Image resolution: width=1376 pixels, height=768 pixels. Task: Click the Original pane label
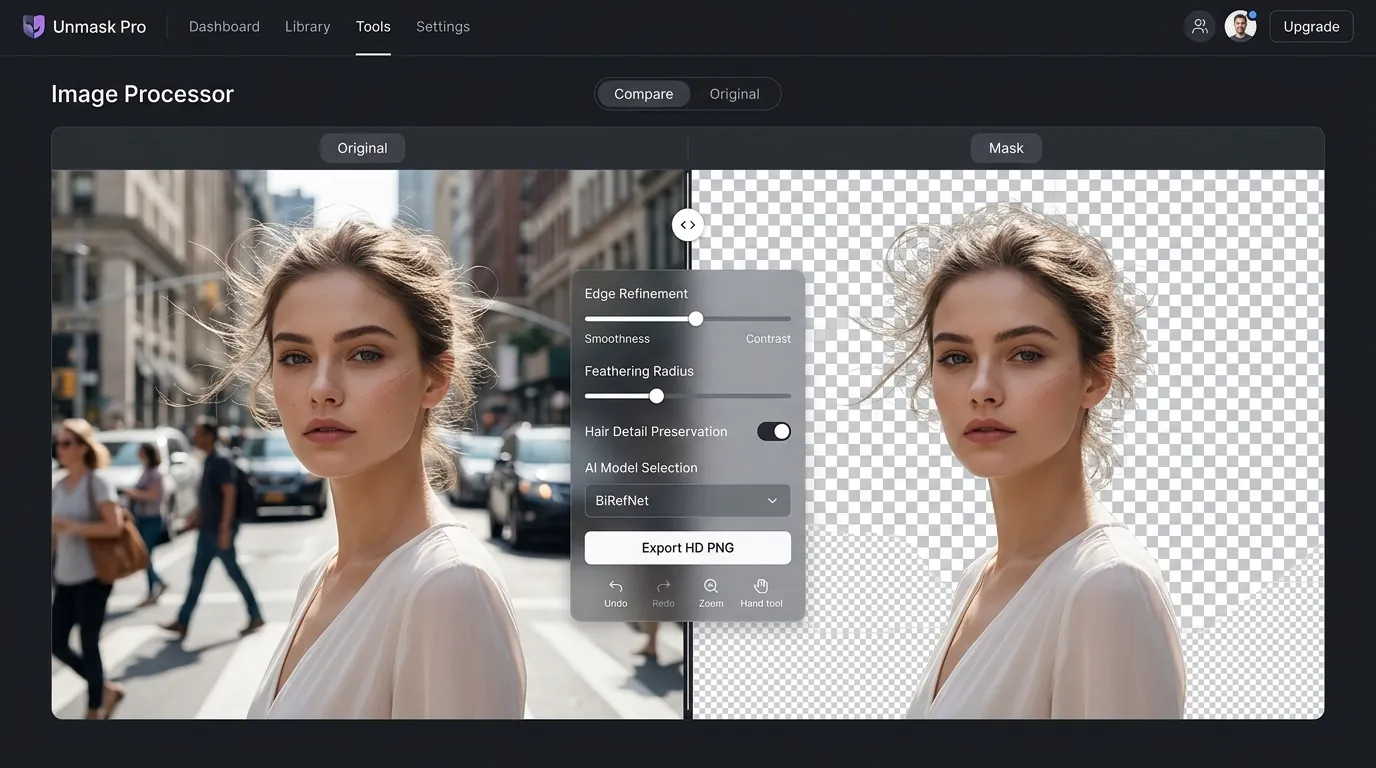click(x=362, y=148)
